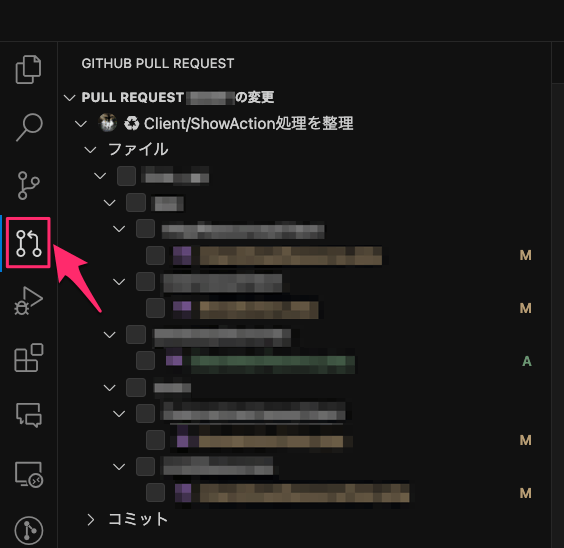Open Run and Debug view
This screenshot has width=564, height=548.
point(28,301)
